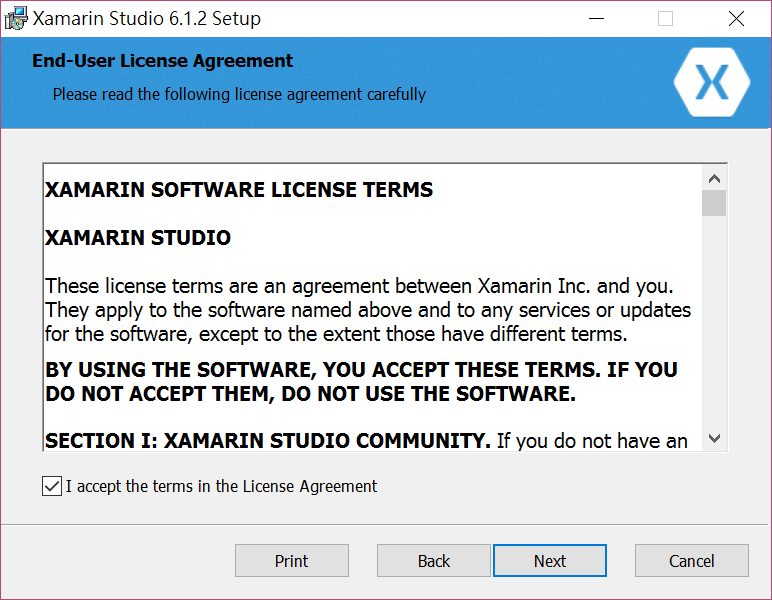Close the setup window
The height and width of the screenshot is (600, 772).
736,19
